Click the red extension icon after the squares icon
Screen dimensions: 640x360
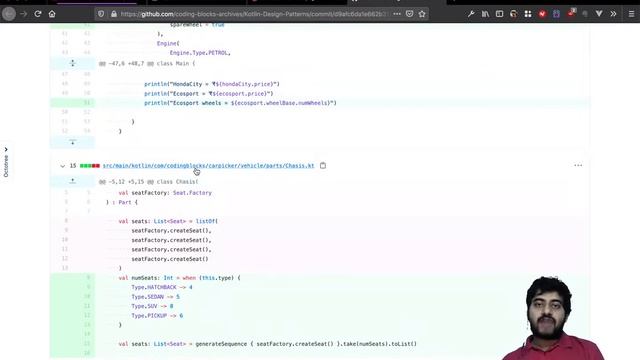click(x=542, y=14)
